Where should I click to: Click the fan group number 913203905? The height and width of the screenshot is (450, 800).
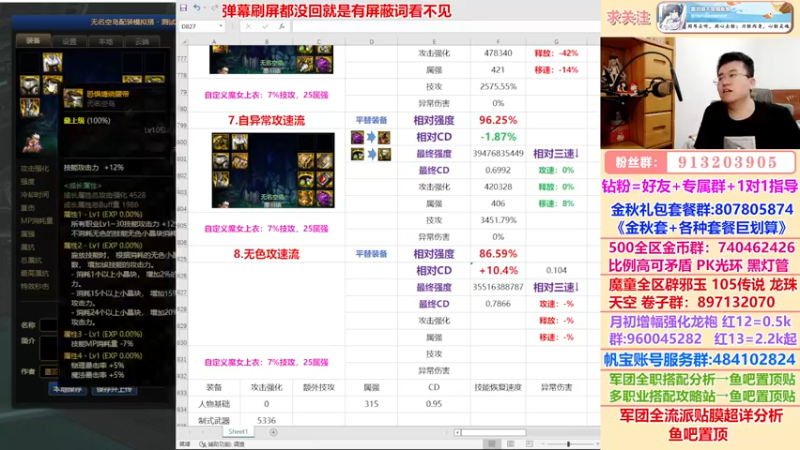[x=728, y=163]
